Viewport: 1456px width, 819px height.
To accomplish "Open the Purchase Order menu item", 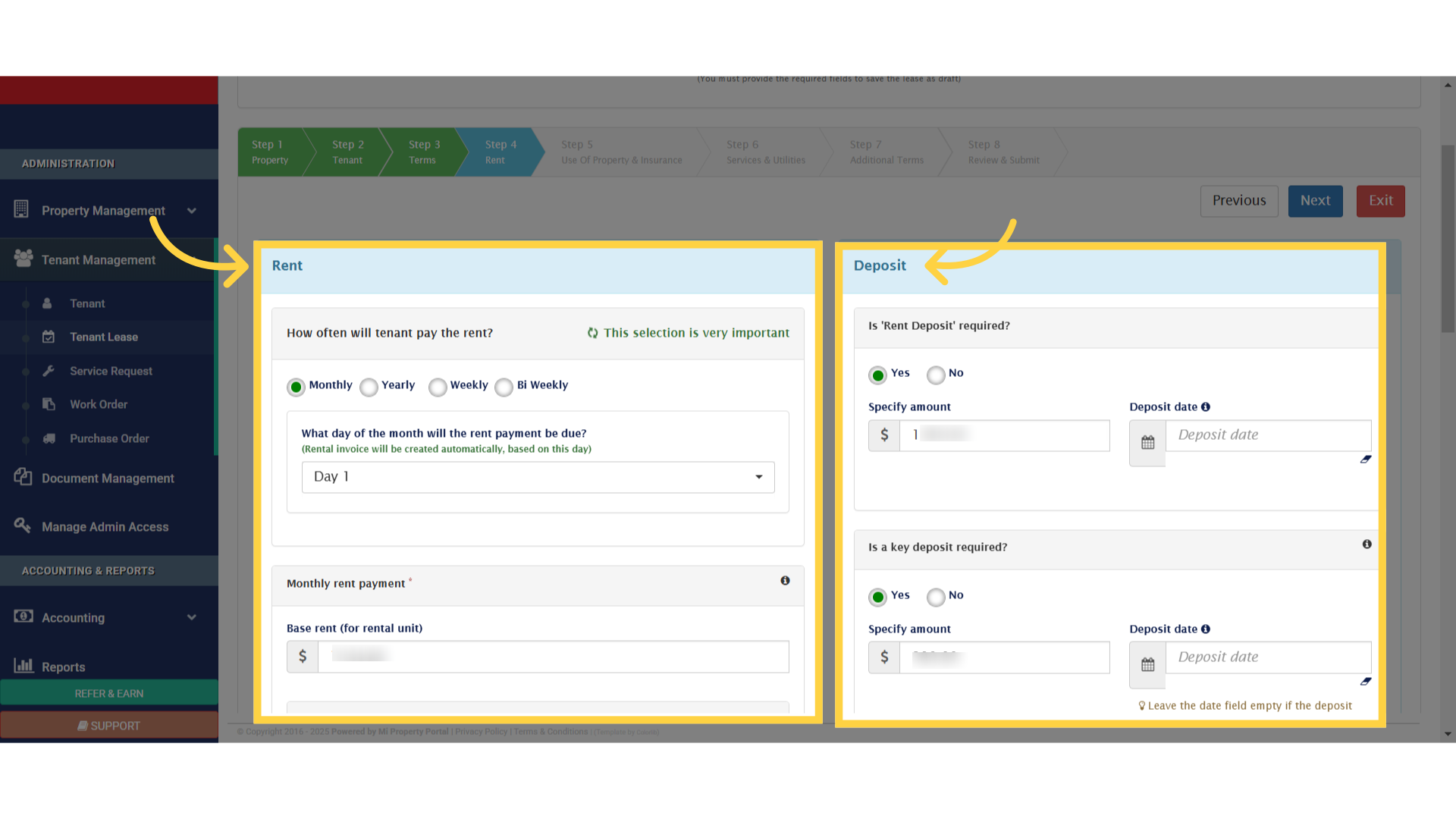I will coord(109,438).
